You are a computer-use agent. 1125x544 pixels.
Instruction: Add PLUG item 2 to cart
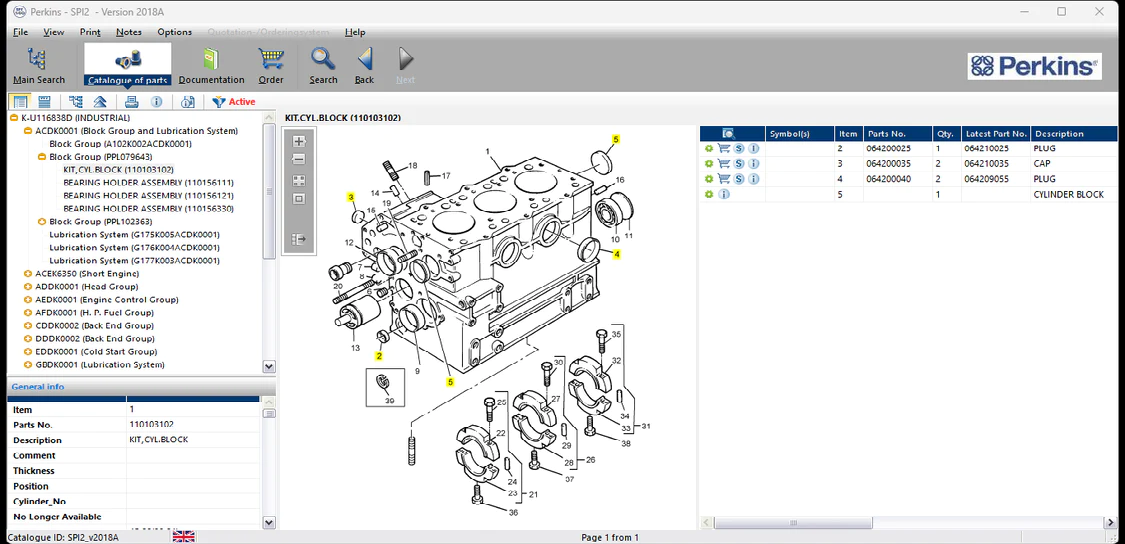[x=724, y=149]
